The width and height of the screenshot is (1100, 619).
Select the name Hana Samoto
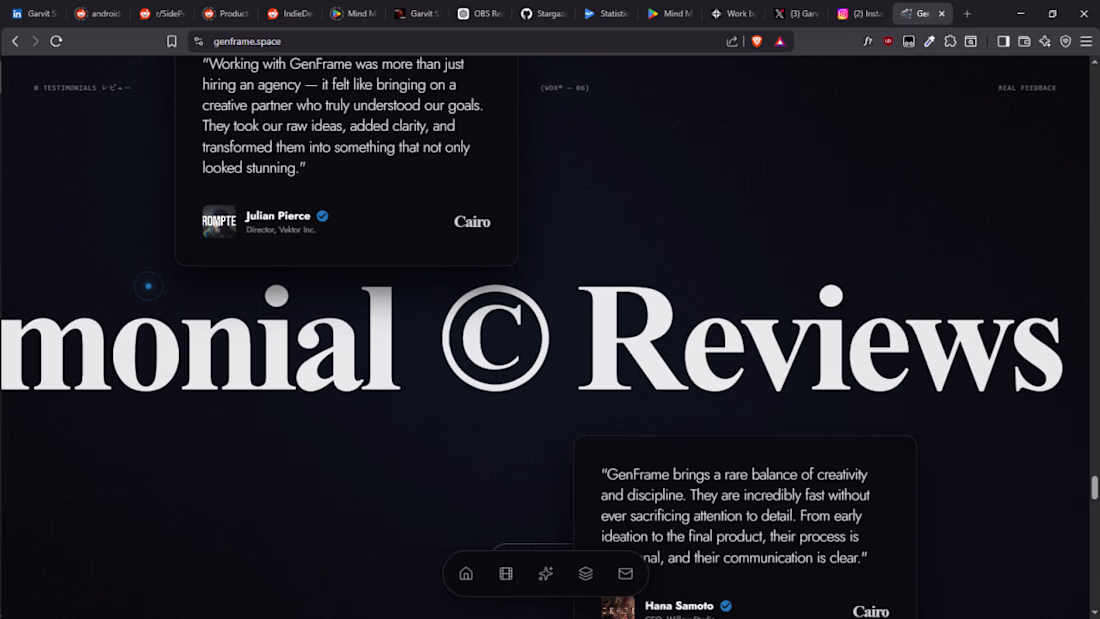point(679,606)
